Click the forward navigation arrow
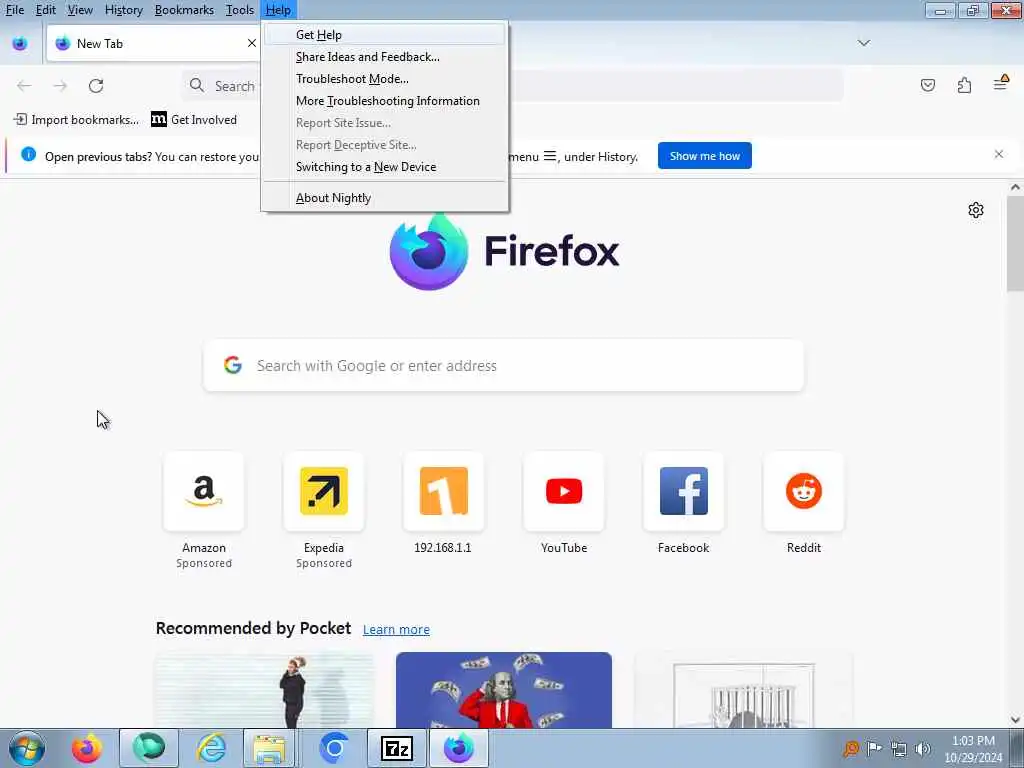The image size is (1024, 768). (x=60, y=86)
